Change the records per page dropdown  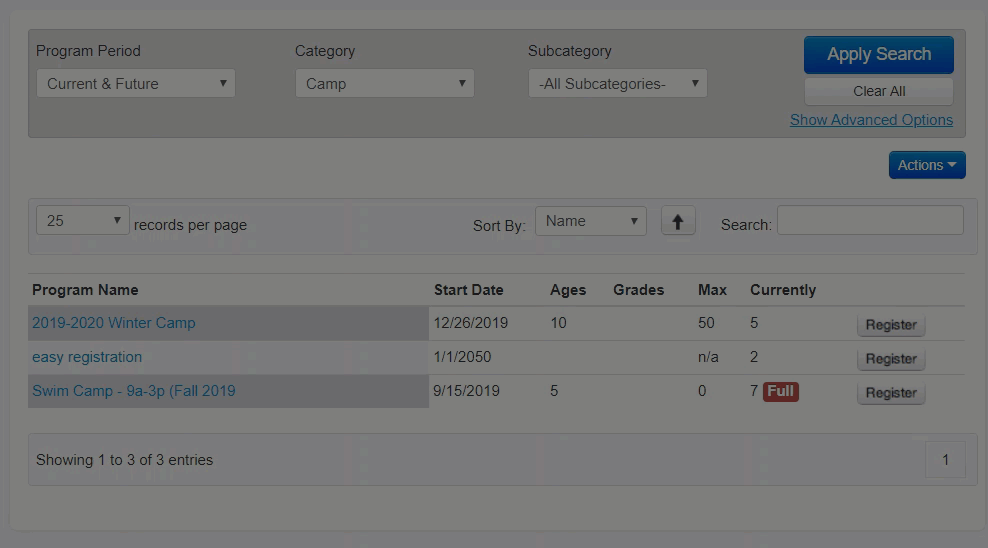pos(83,221)
